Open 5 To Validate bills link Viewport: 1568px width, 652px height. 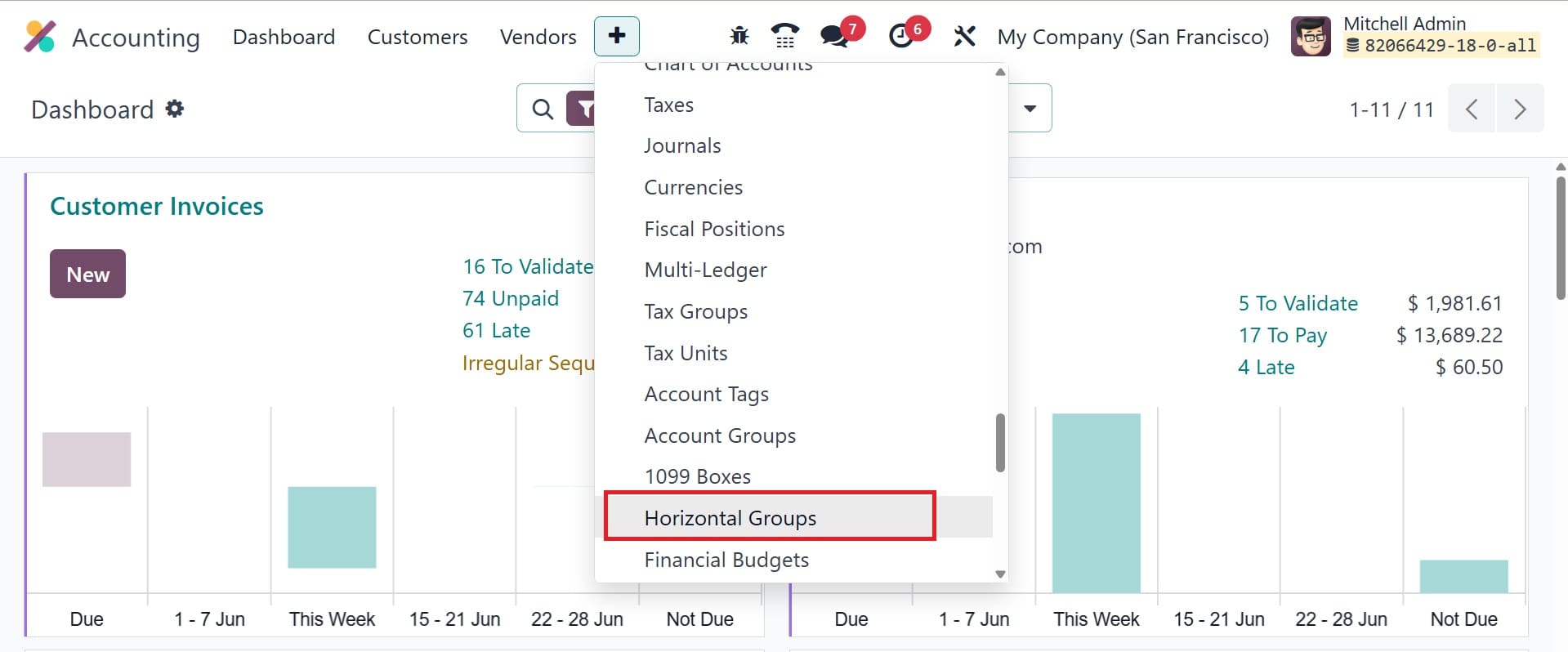1298,303
